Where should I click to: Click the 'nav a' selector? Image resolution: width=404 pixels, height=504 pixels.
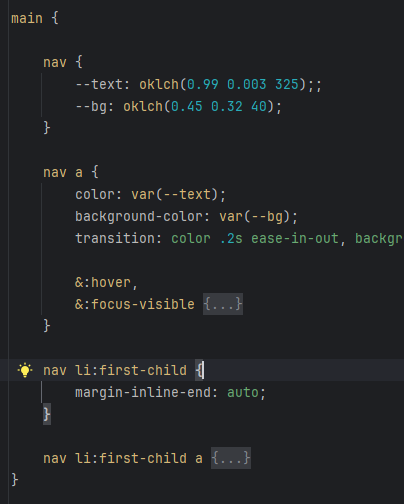click(x=63, y=173)
